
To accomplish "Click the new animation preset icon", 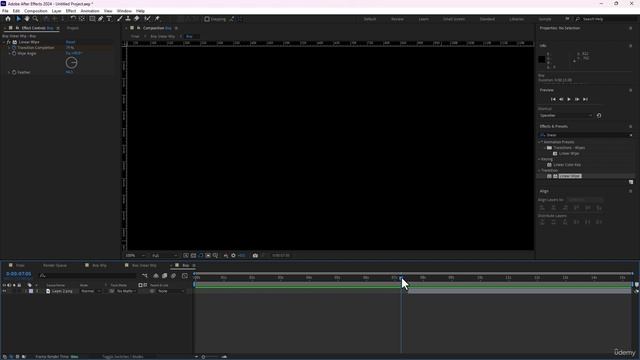I will click(631, 182).
